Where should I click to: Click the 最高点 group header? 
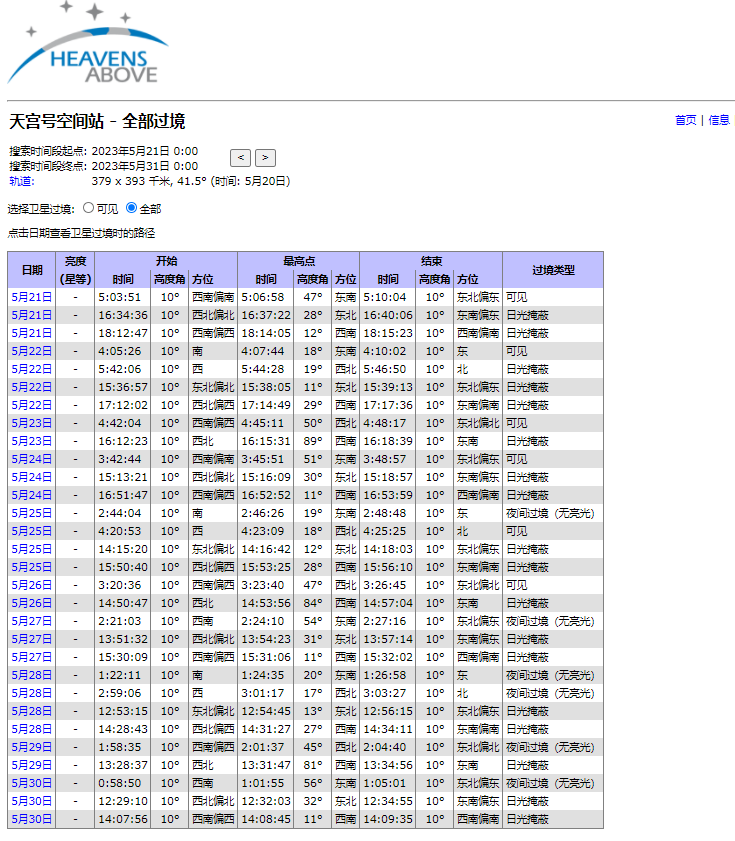(x=299, y=261)
